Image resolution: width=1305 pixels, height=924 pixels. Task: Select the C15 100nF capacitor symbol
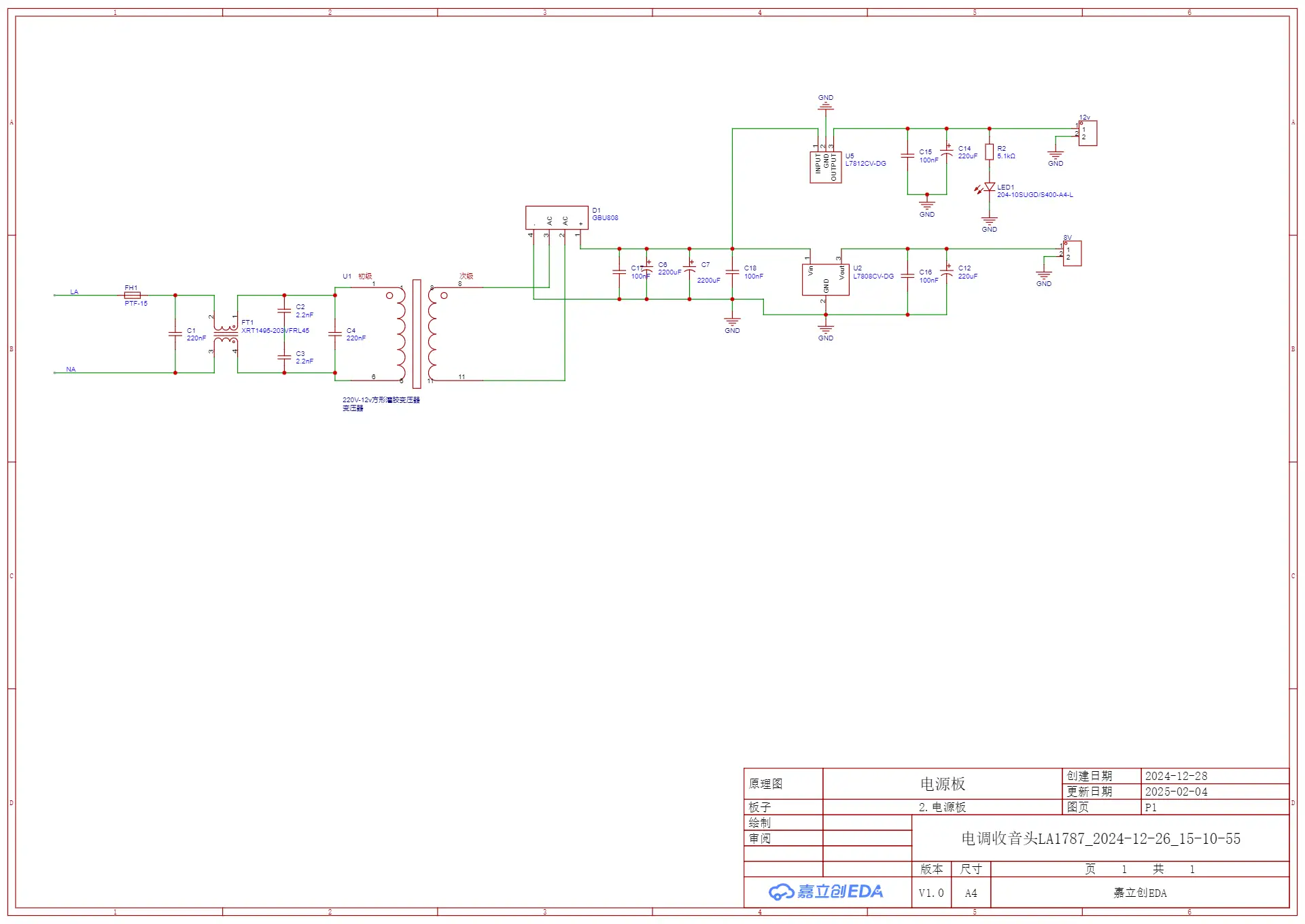(907, 156)
